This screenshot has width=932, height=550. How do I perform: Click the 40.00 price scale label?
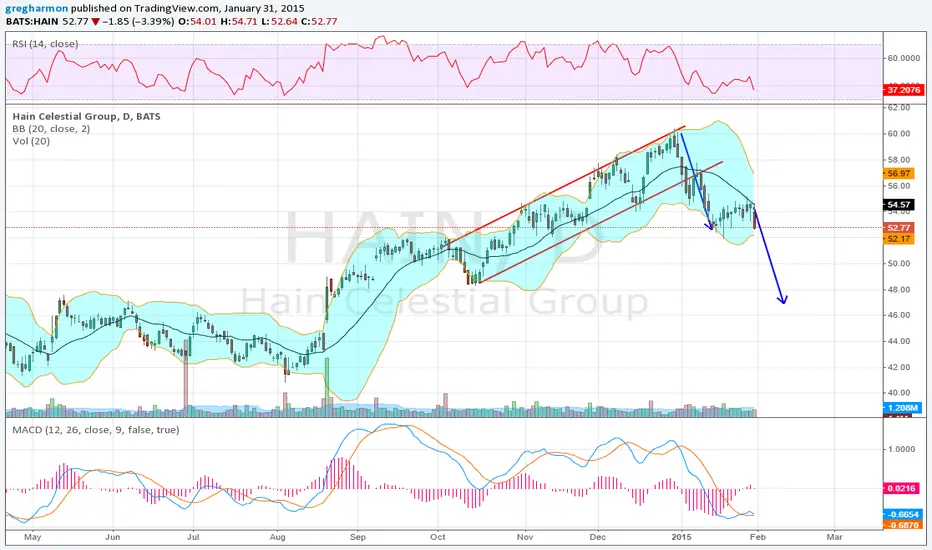(899, 393)
